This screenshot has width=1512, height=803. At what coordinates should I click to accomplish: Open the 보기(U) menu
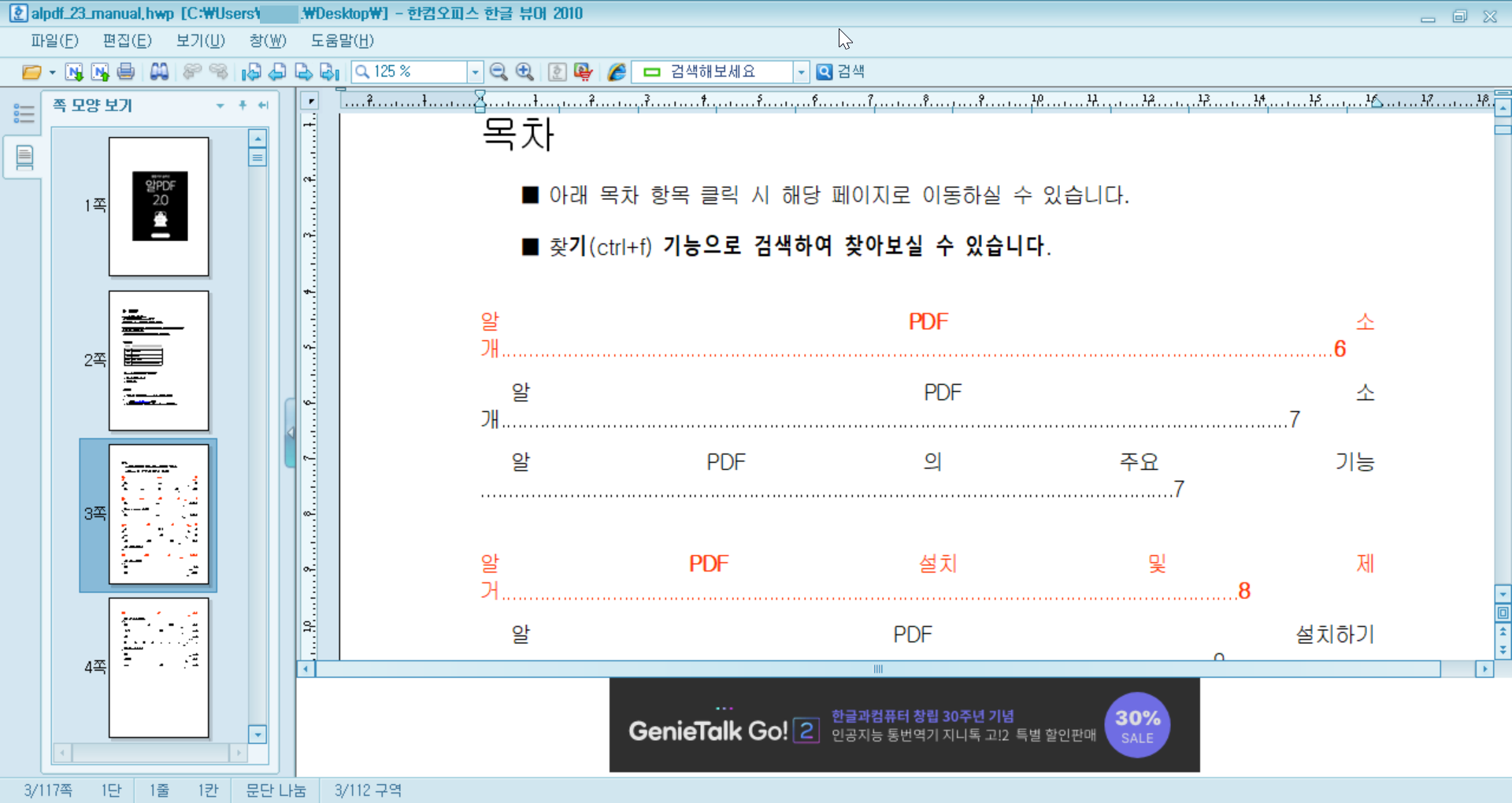click(200, 40)
